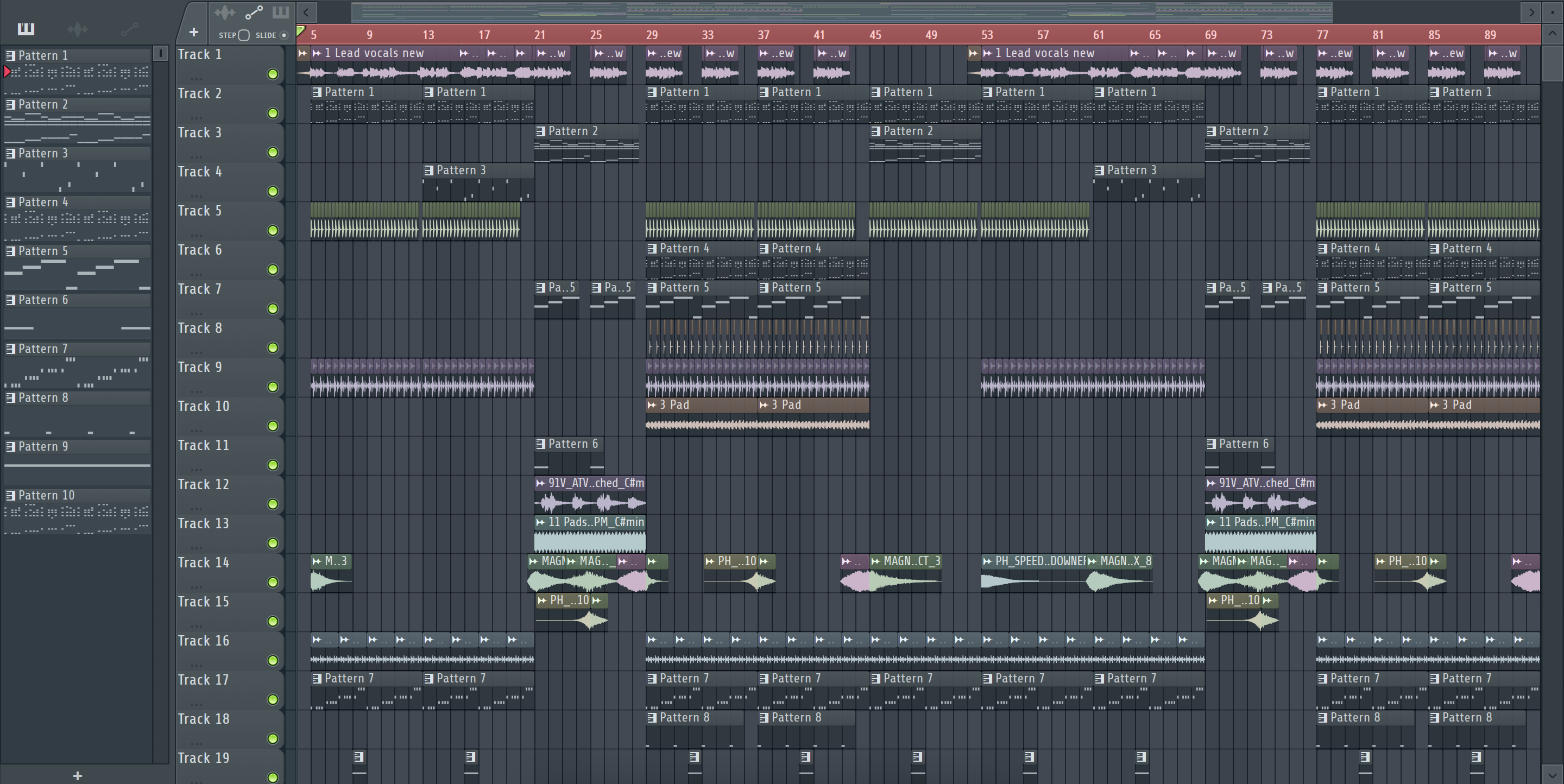Select the Pattern 4 clip on Track 6 at bar 77
Viewport: 1564px width, 784px height.
[x=1372, y=260]
